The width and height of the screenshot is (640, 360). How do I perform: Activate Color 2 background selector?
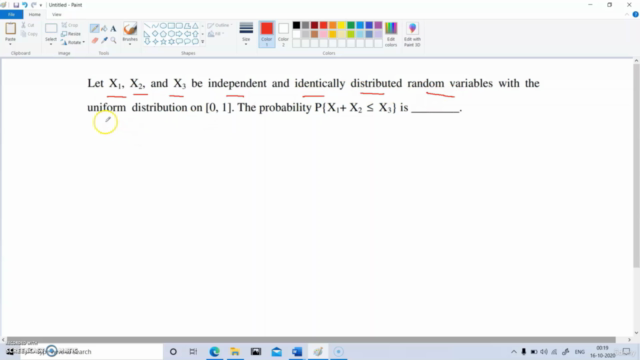click(283, 34)
